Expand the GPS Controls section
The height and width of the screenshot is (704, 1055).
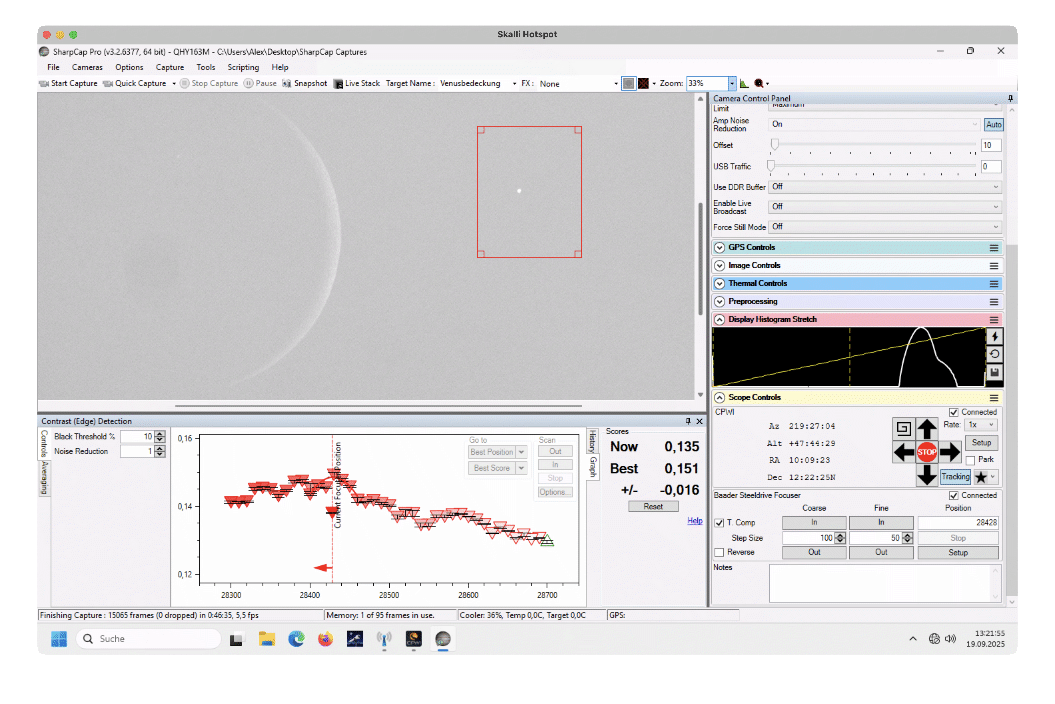pyautogui.click(x=720, y=248)
